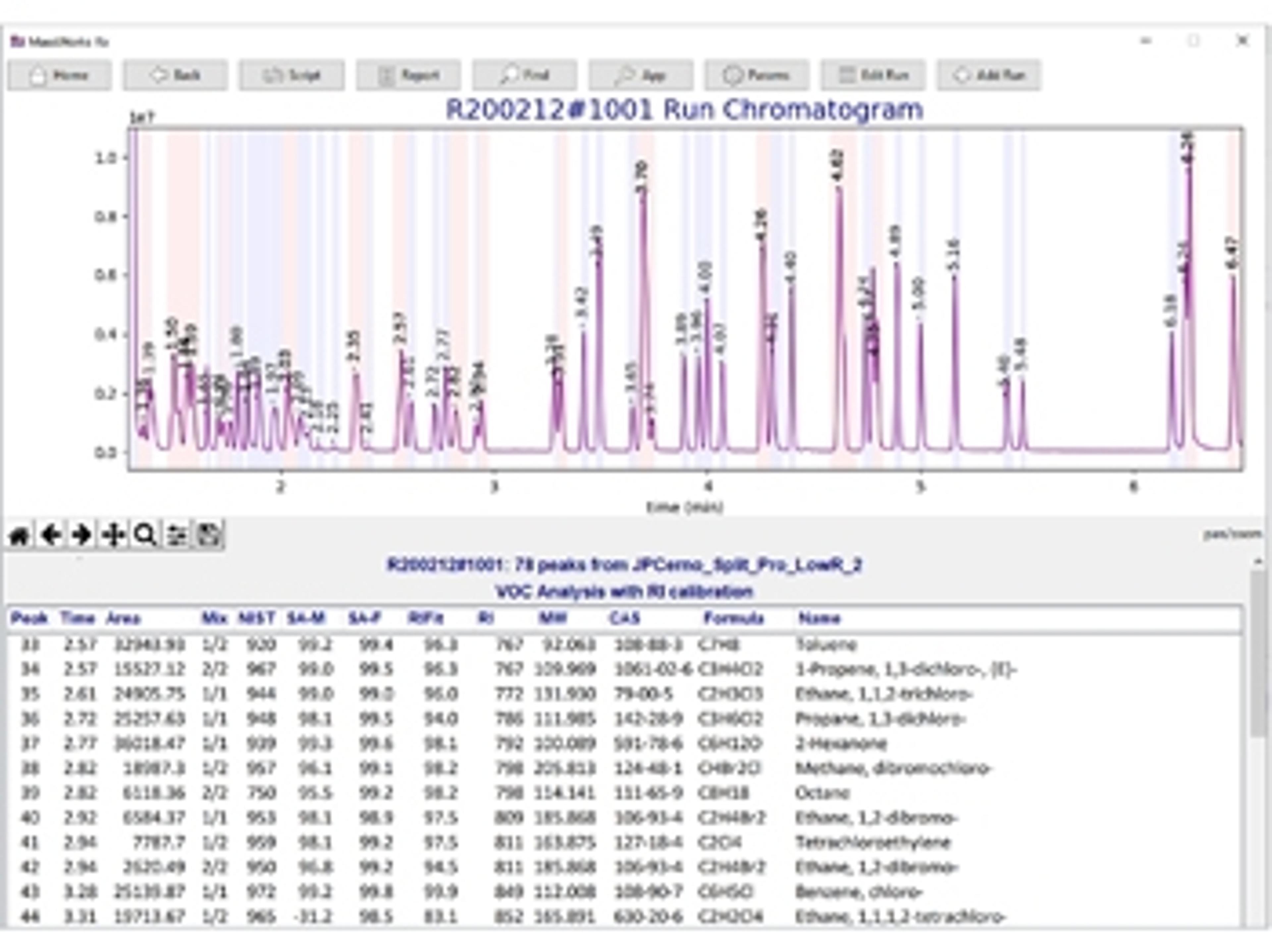
Task: Go to previous plot view arrow
Action: [x=51, y=535]
